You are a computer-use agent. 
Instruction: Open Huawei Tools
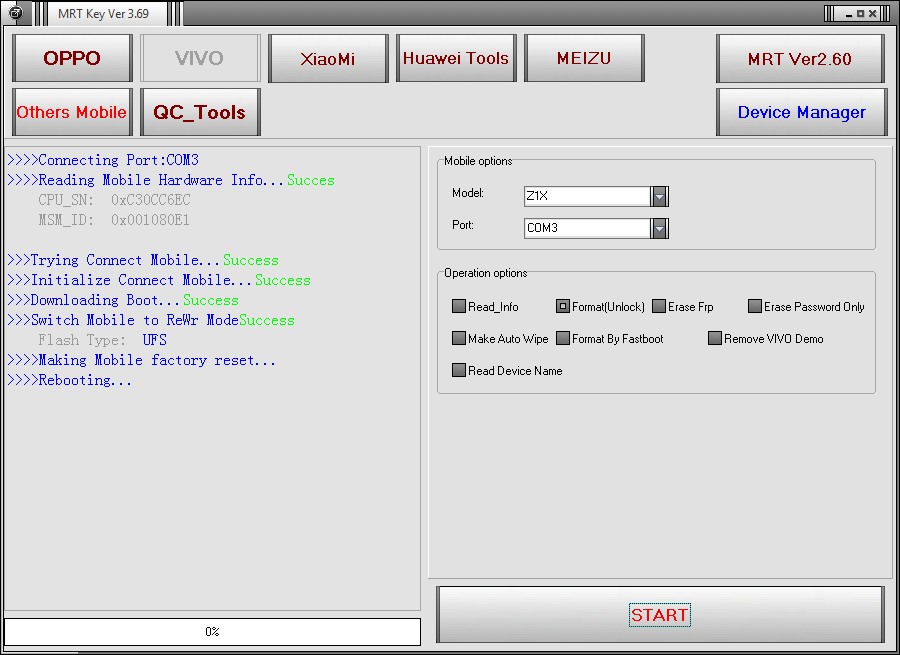tap(456, 58)
